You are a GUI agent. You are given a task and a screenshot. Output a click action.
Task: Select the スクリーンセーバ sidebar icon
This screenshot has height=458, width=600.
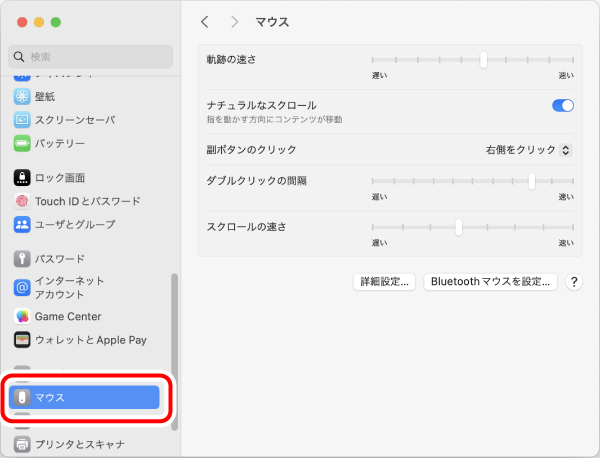pos(22,120)
